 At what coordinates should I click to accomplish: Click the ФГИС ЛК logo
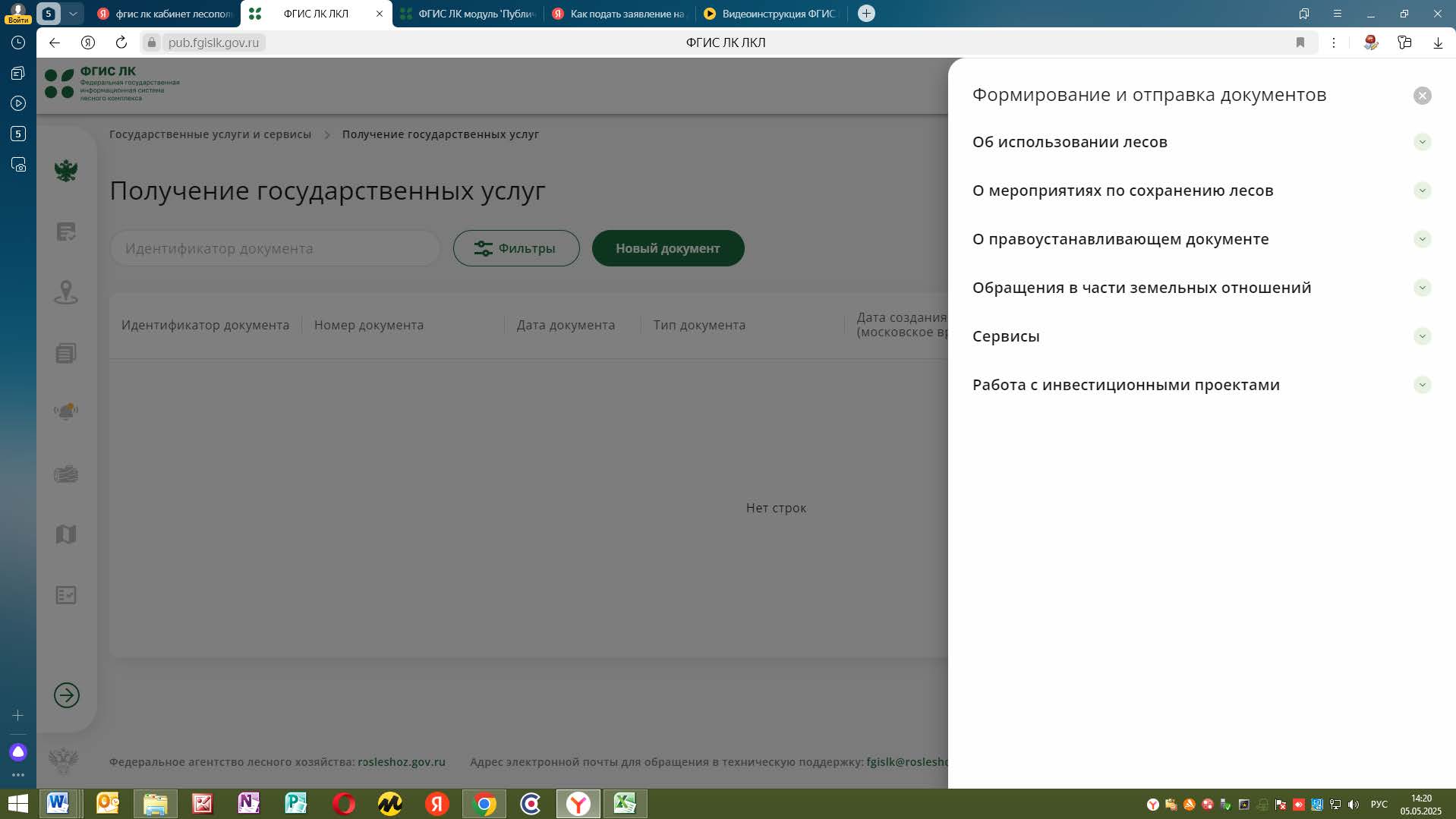[112, 83]
